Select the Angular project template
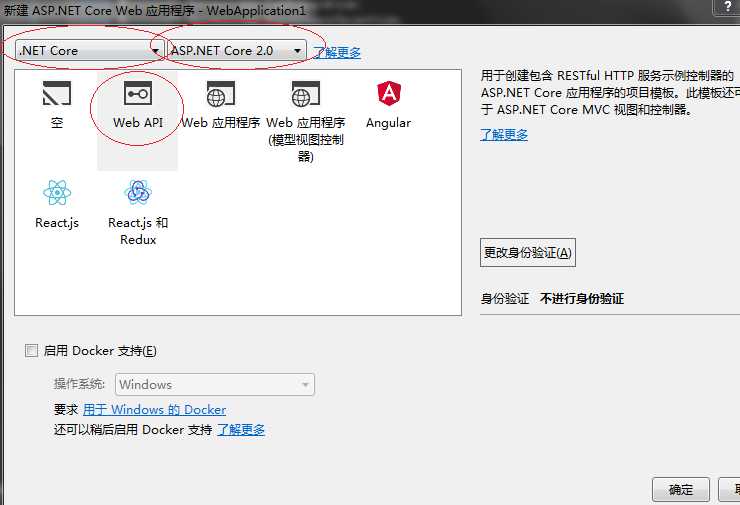The height and width of the screenshot is (505, 740). tap(388, 105)
